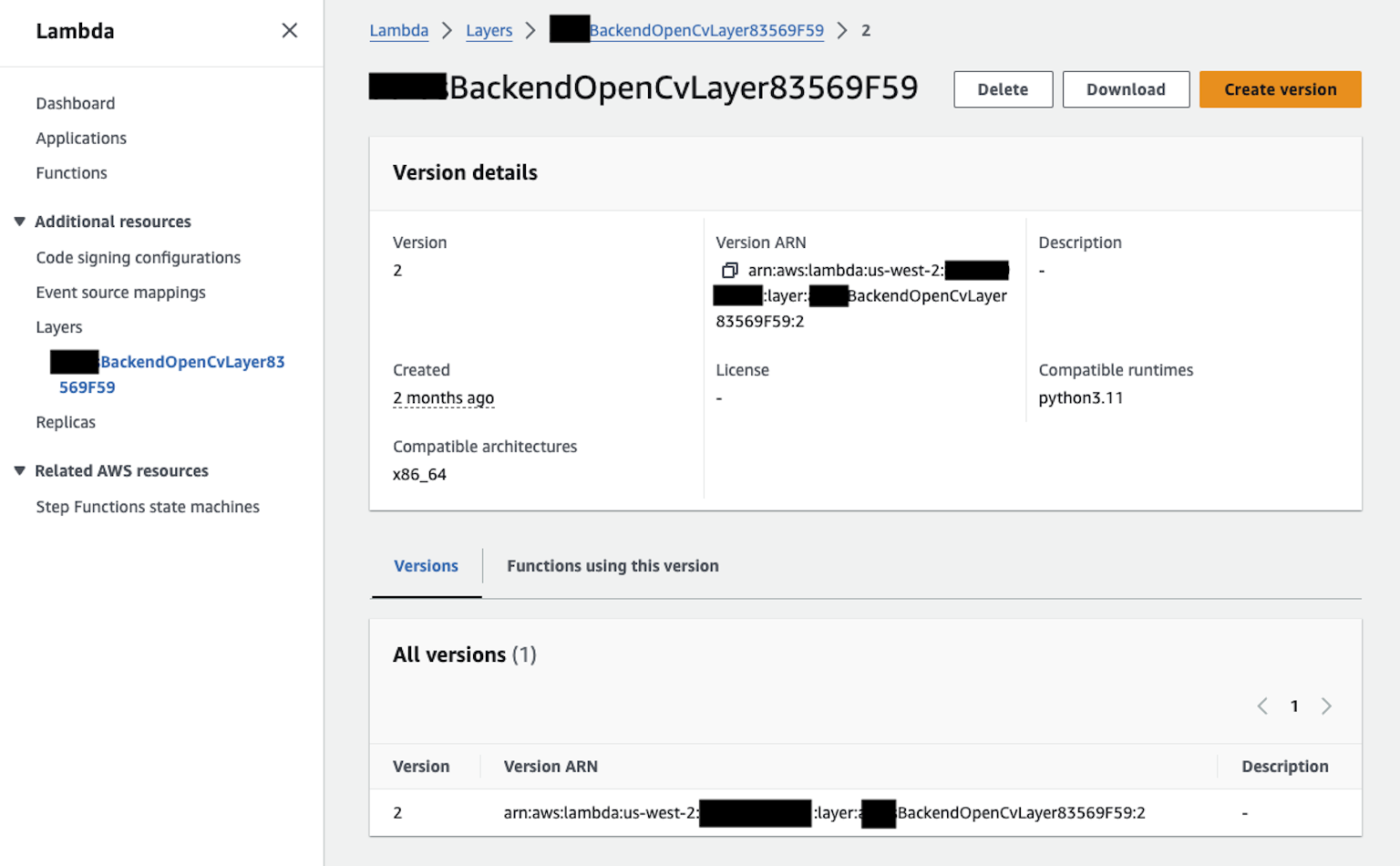Open Event source mappings
This screenshot has height=866, width=1400.
[120, 293]
